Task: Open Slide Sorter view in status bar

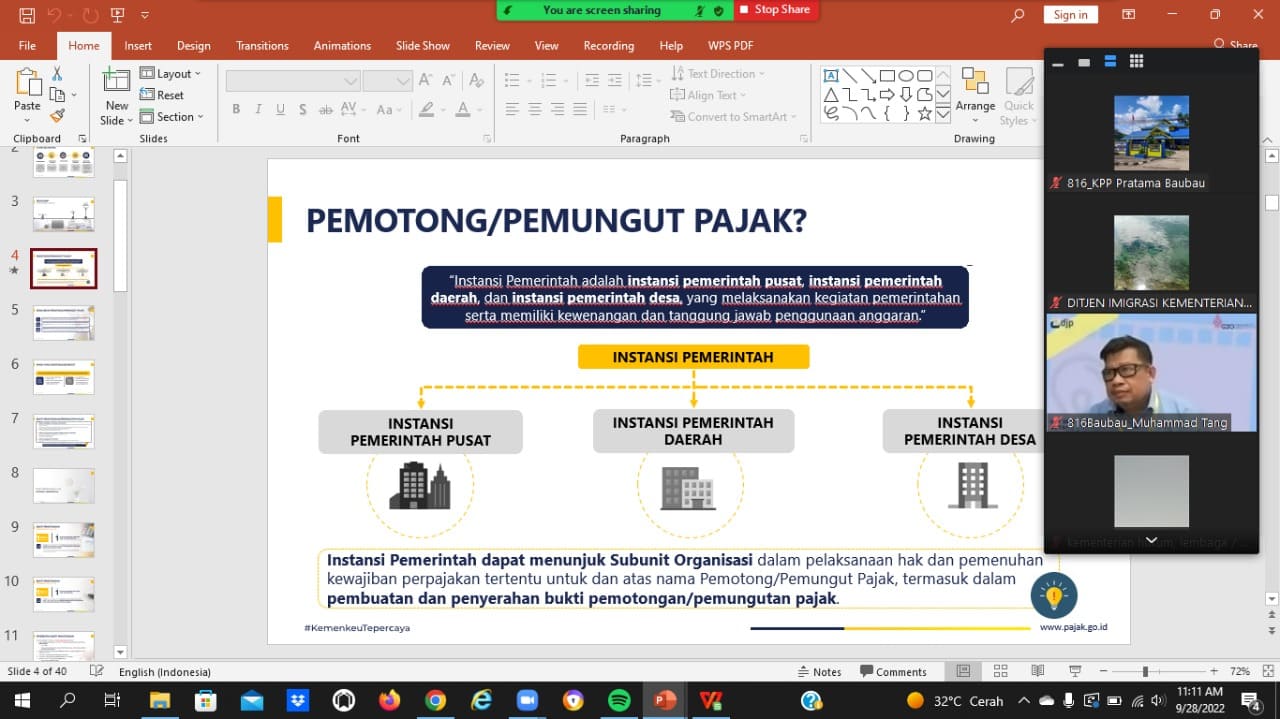Action: pos(1001,671)
